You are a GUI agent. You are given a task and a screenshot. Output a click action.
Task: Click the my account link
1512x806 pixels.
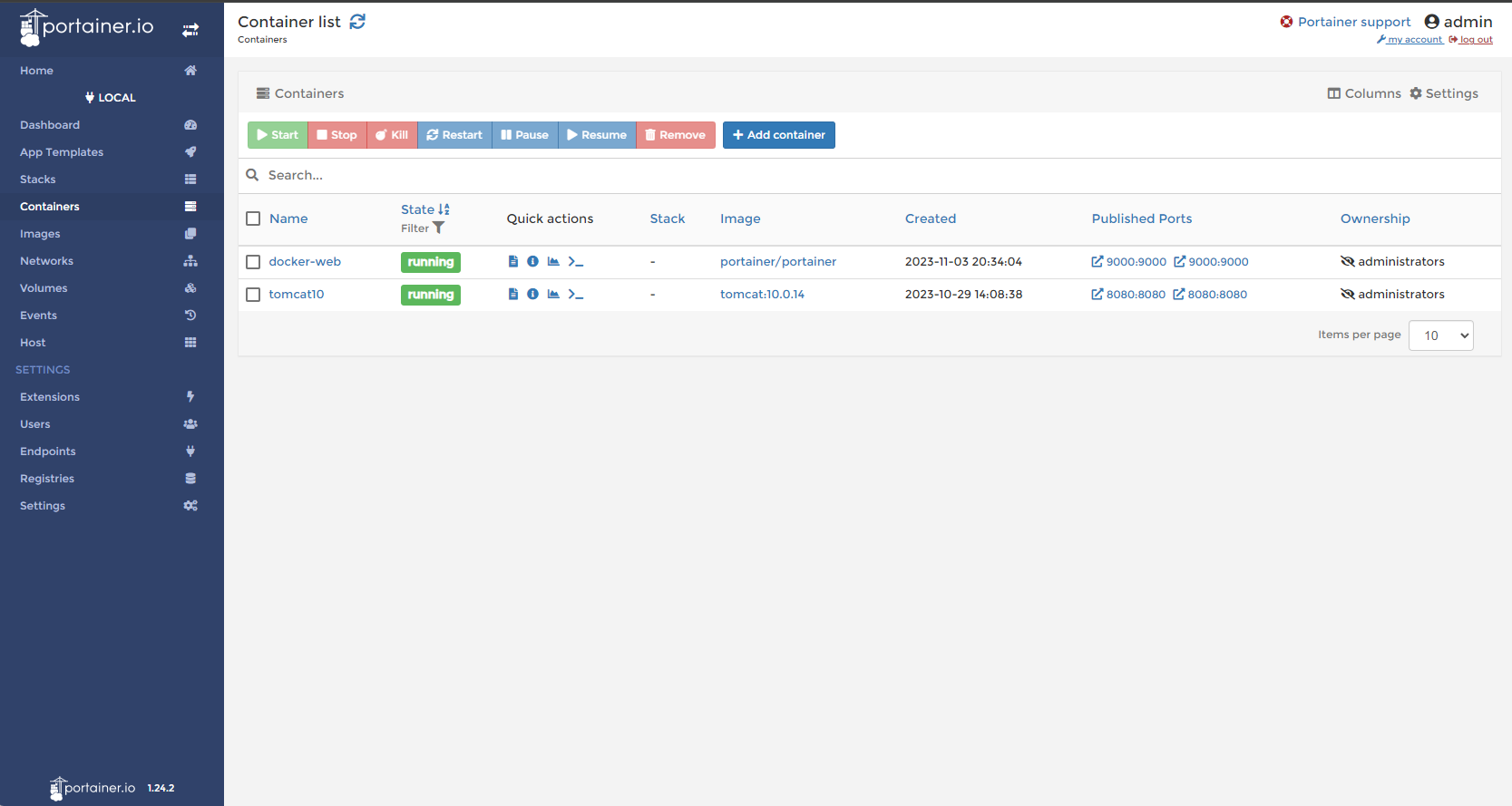pos(1410,40)
